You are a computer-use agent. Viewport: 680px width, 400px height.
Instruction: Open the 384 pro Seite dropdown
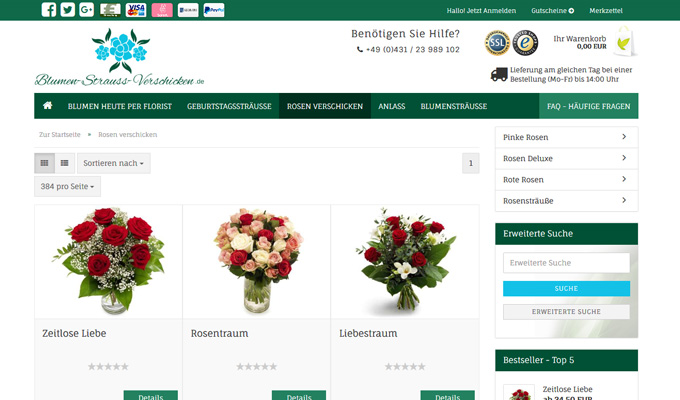tap(67, 187)
